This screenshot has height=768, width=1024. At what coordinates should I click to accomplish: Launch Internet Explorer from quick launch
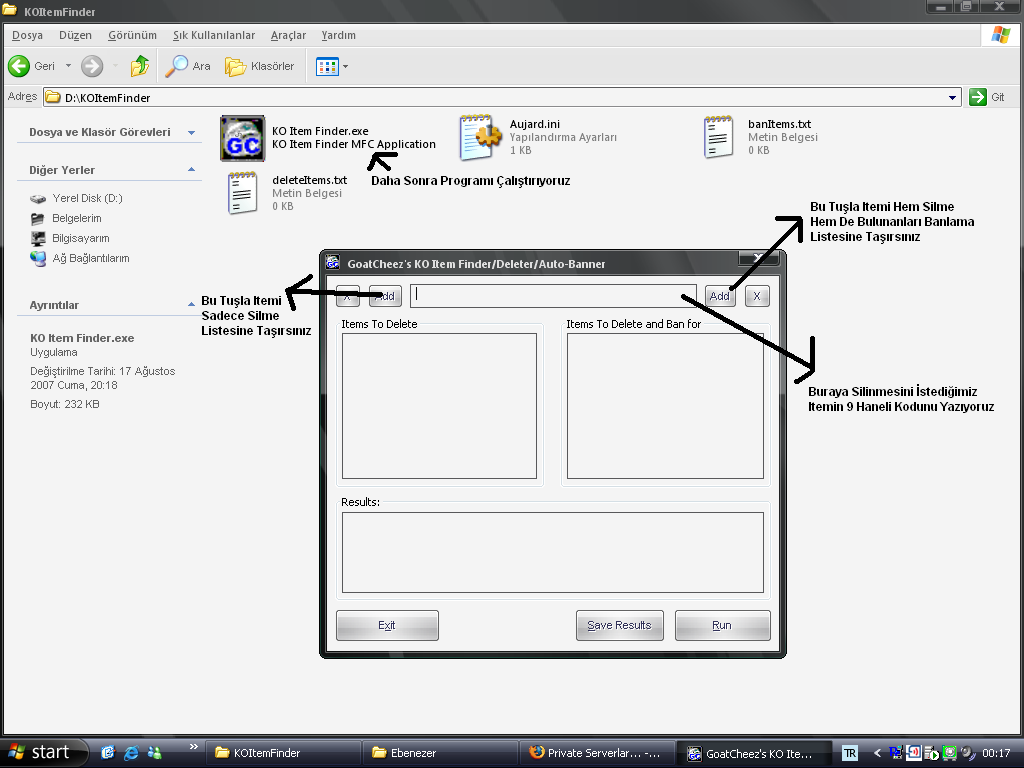[x=131, y=752]
